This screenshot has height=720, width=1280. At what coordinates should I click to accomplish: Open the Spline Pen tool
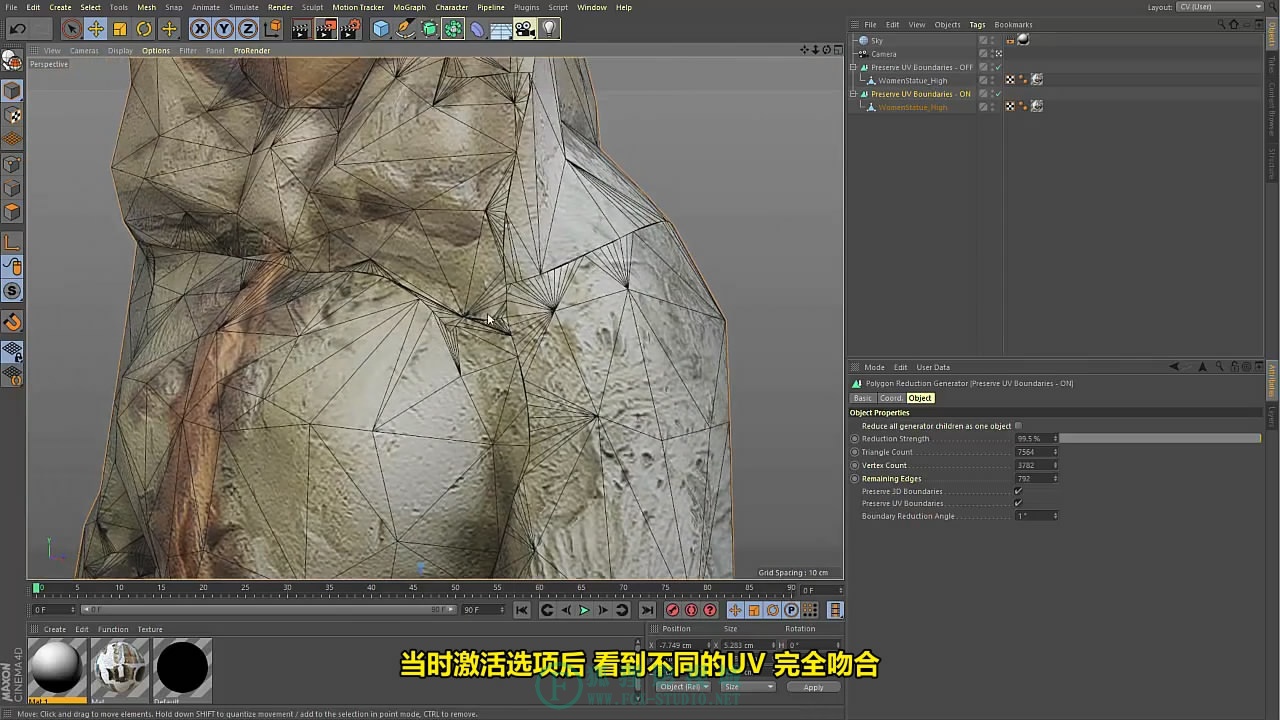[x=405, y=29]
